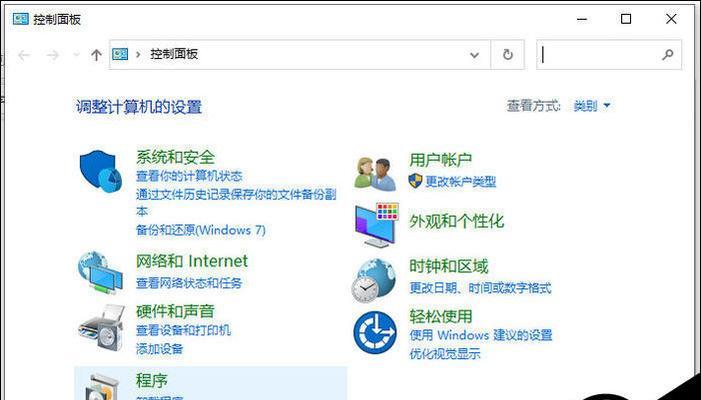Click 更改帐户类型 link

click(x=460, y=181)
